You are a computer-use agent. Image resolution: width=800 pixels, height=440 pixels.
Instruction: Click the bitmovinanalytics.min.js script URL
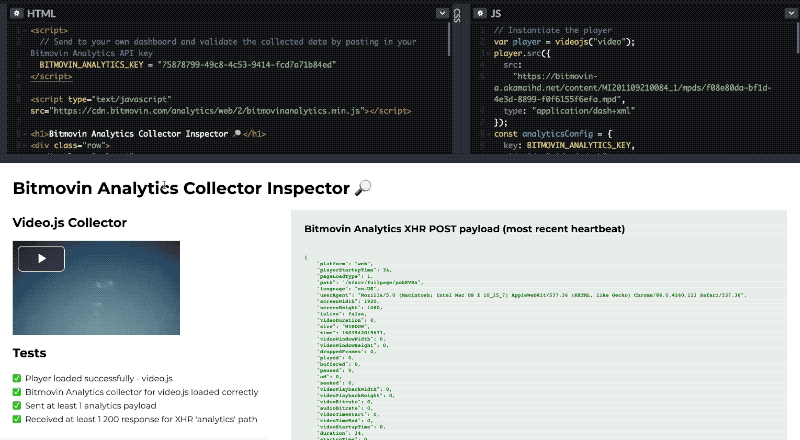click(209, 111)
